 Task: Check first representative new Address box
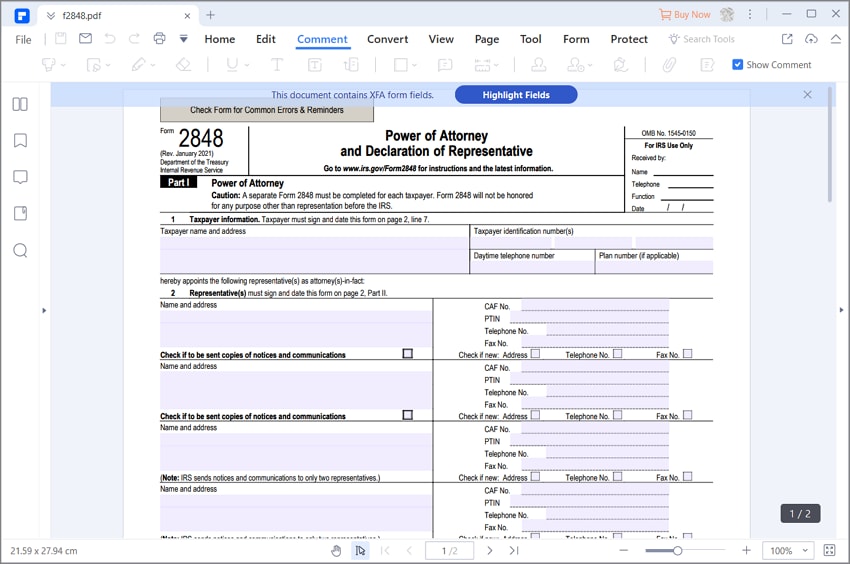click(536, 354)
